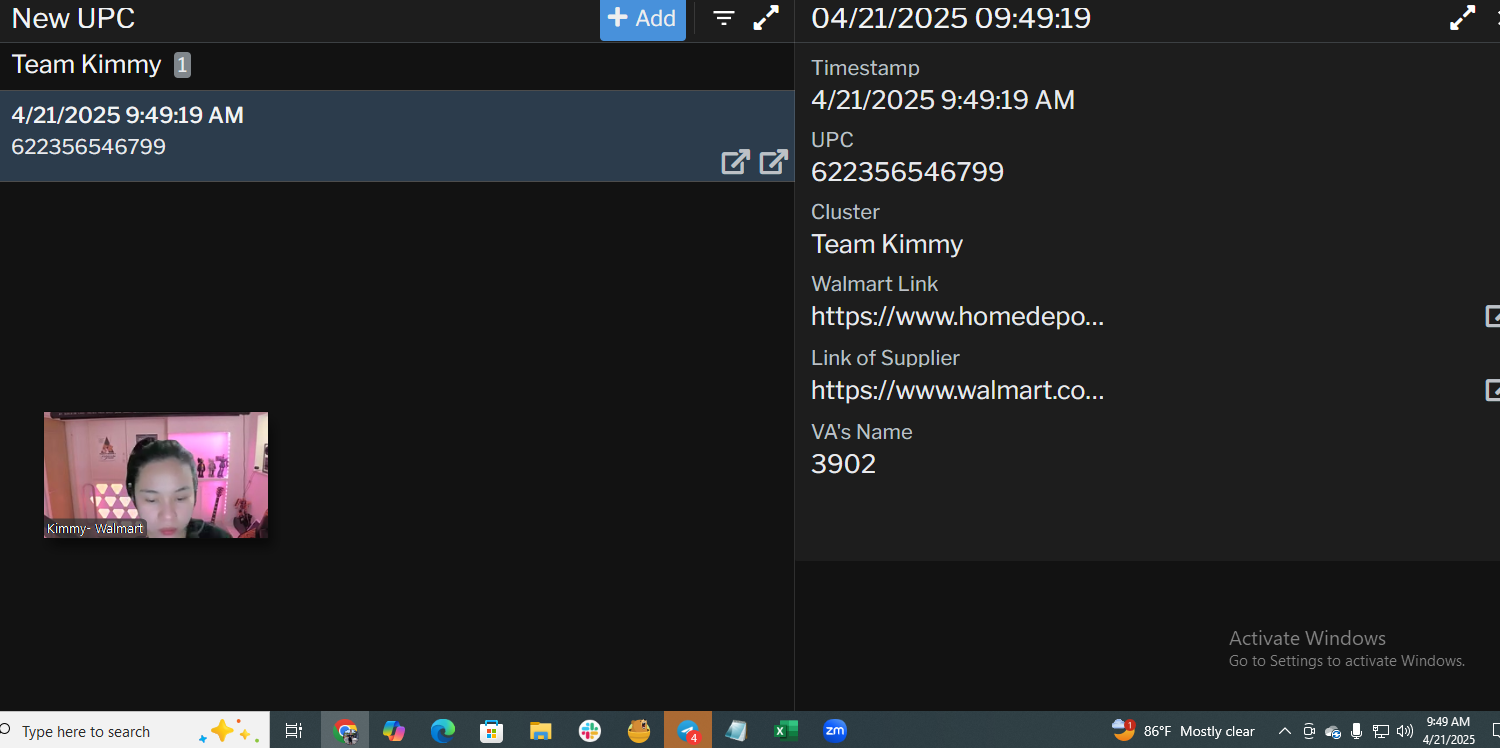Open the filter options icon

click(724, 18)
